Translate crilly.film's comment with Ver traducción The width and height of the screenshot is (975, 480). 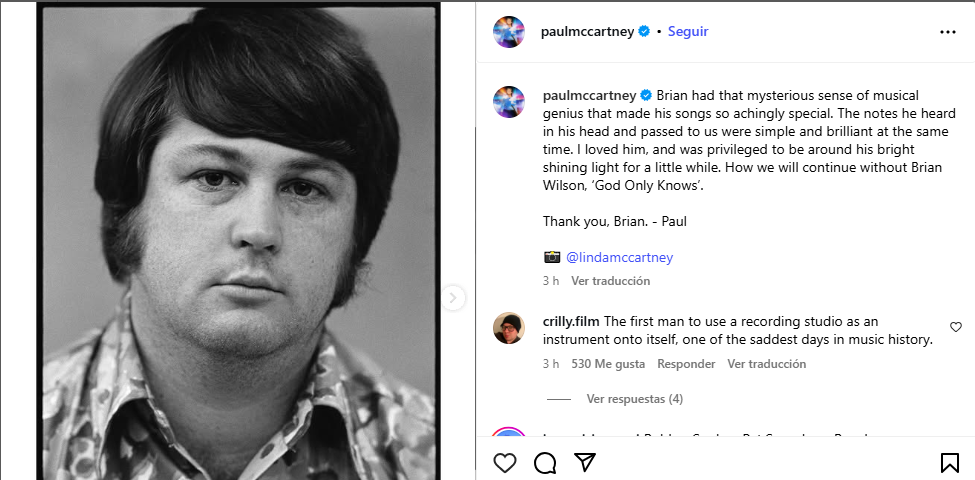coord(766,364)
